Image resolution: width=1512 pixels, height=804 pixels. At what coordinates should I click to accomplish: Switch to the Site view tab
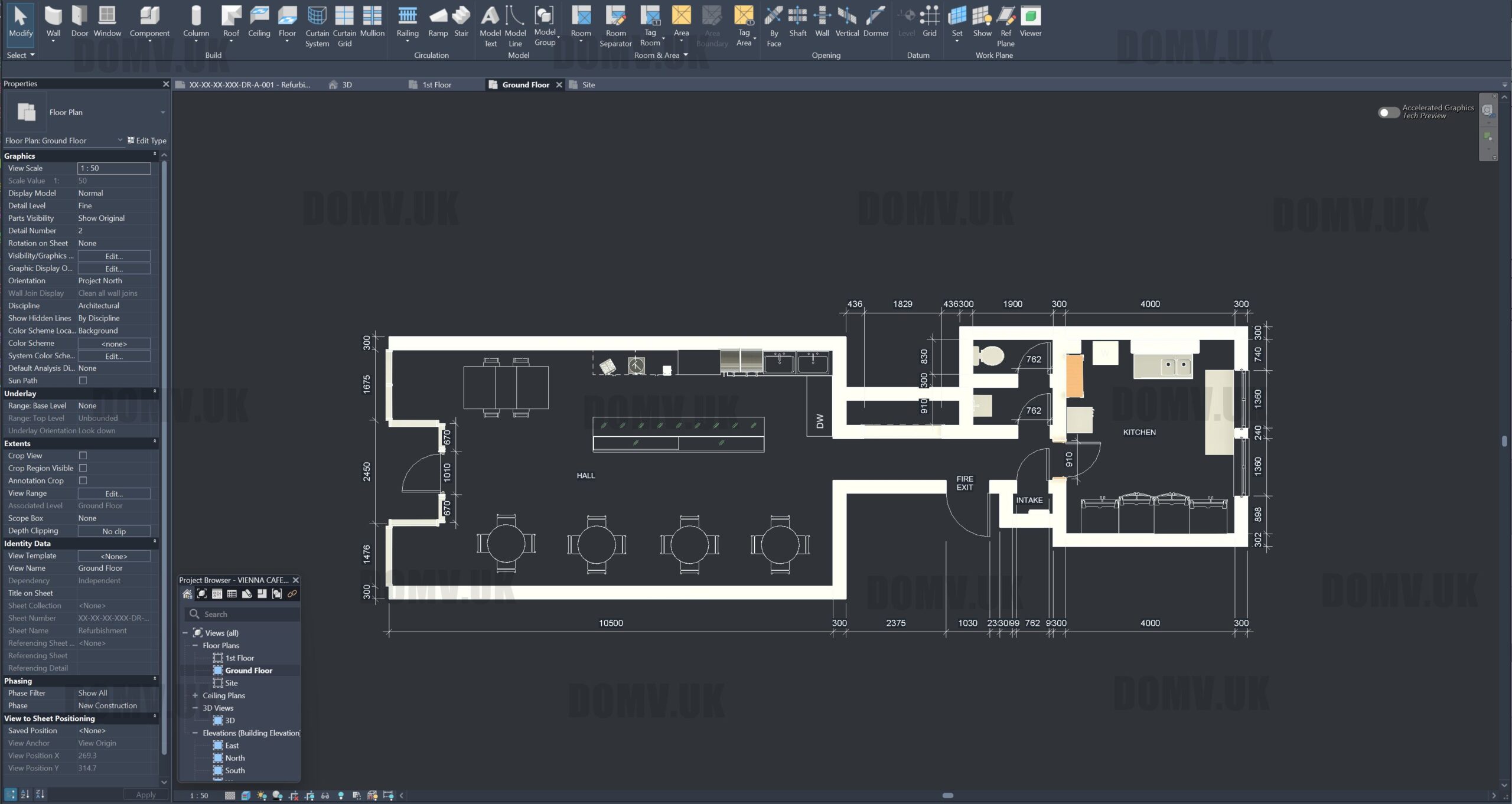pos(588,85)
